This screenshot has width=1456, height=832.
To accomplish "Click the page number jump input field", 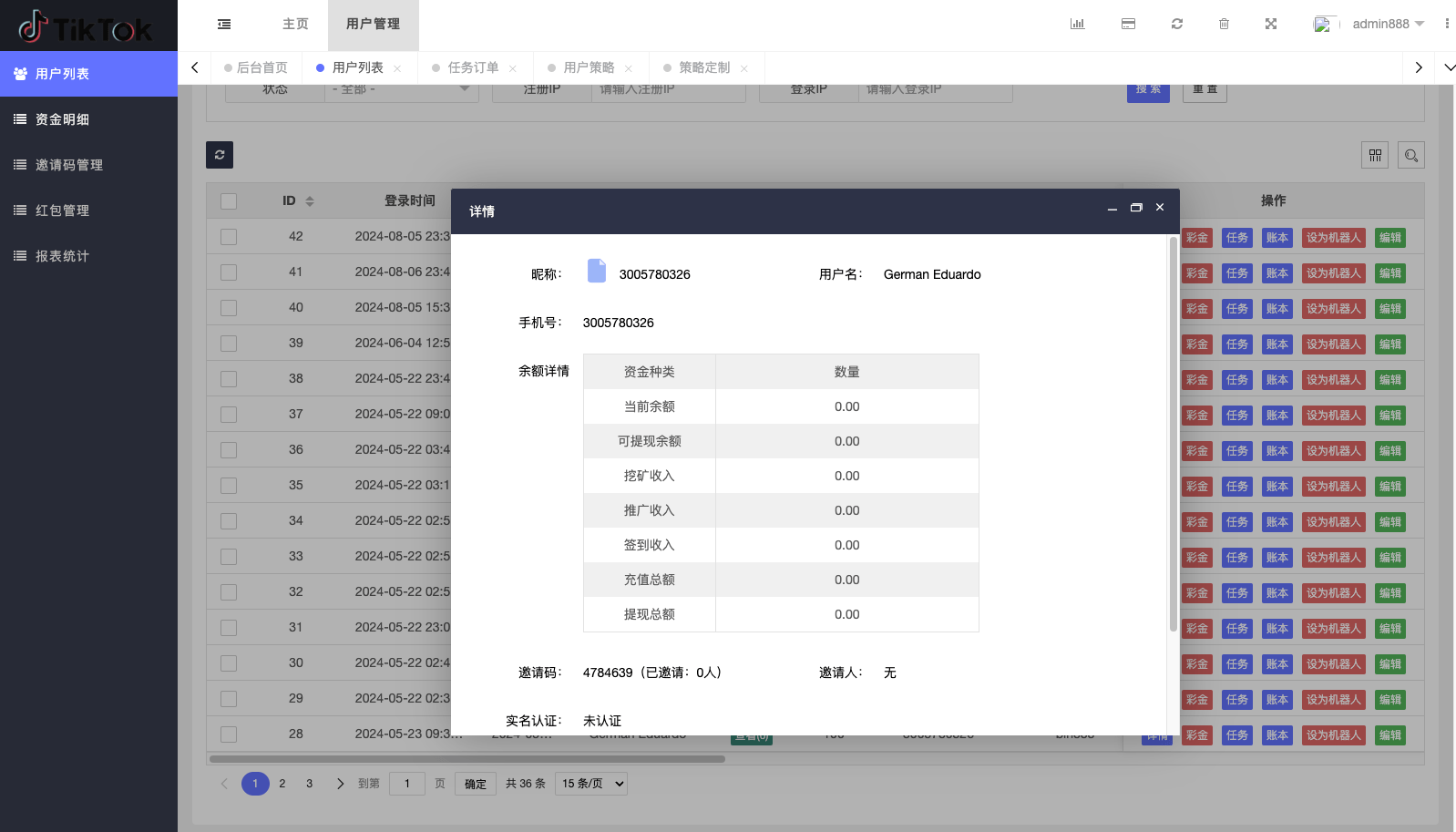I will pyautogui.click(x=406, y=784).
